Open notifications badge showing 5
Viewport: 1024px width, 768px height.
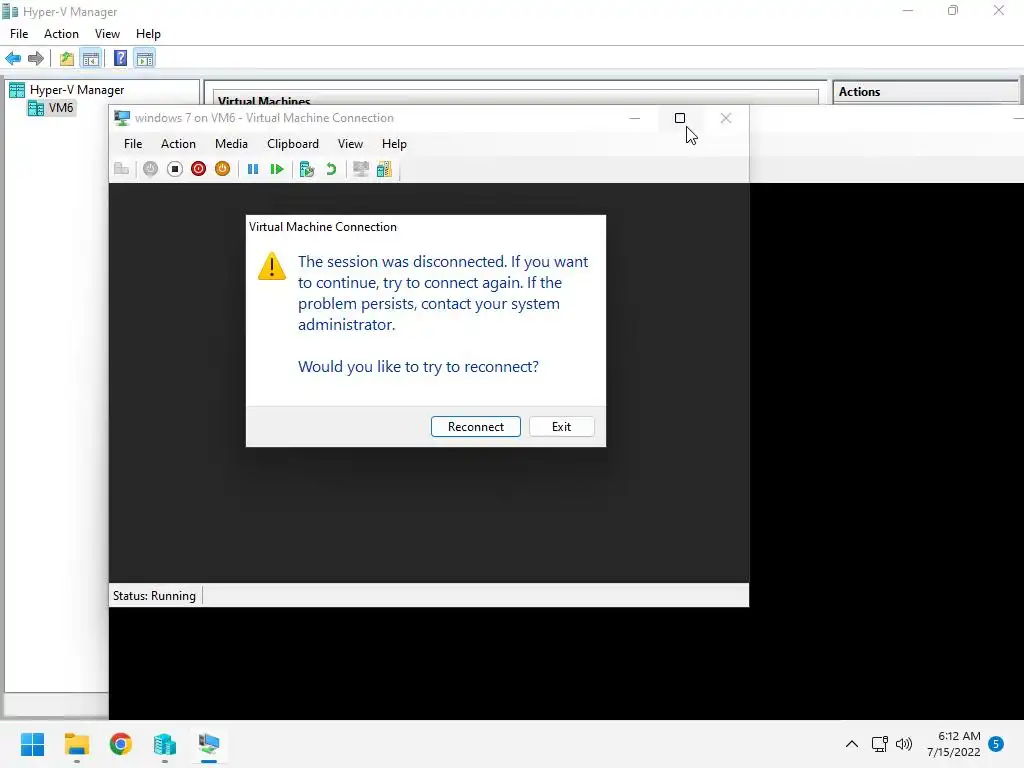tap(996, 744)
